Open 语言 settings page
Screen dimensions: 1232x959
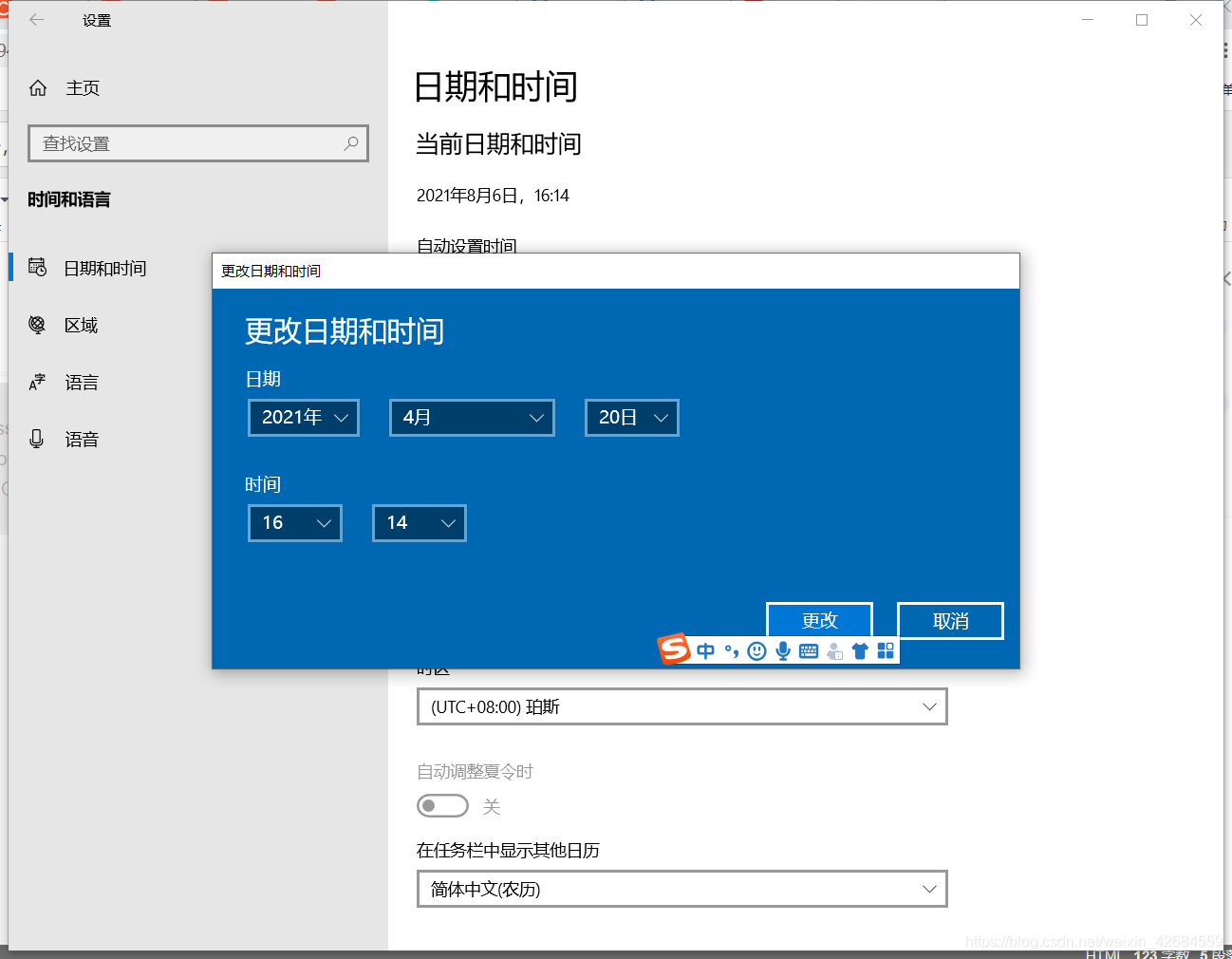pos(82,383)
